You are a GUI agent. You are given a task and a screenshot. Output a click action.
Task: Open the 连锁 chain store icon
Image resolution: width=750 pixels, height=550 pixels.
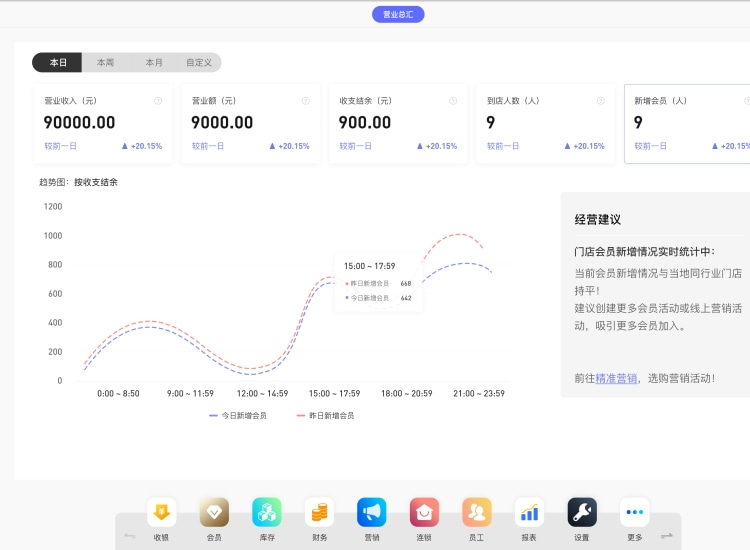[424, 513]
